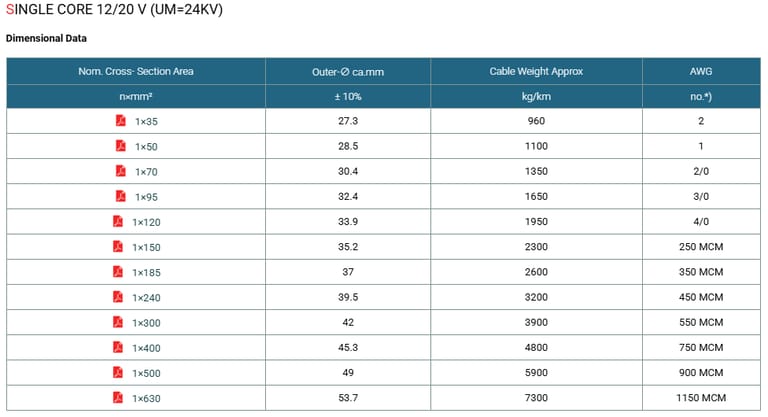Click the AWG column header

(701, 72)
